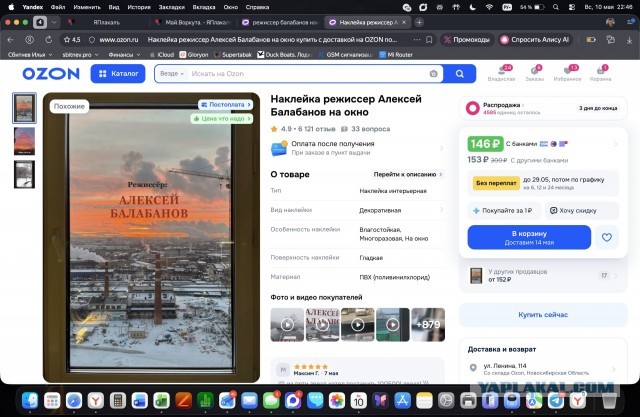Click Спросить Алису AI button

[535, 40]
